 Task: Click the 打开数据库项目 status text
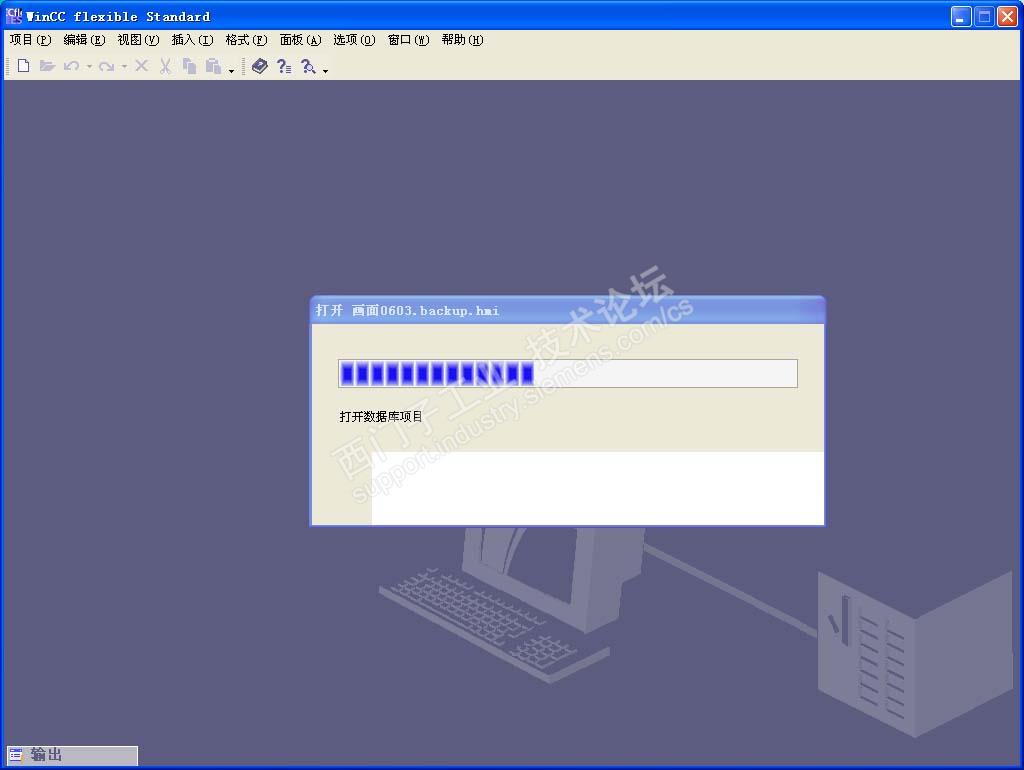click(381, 416)
